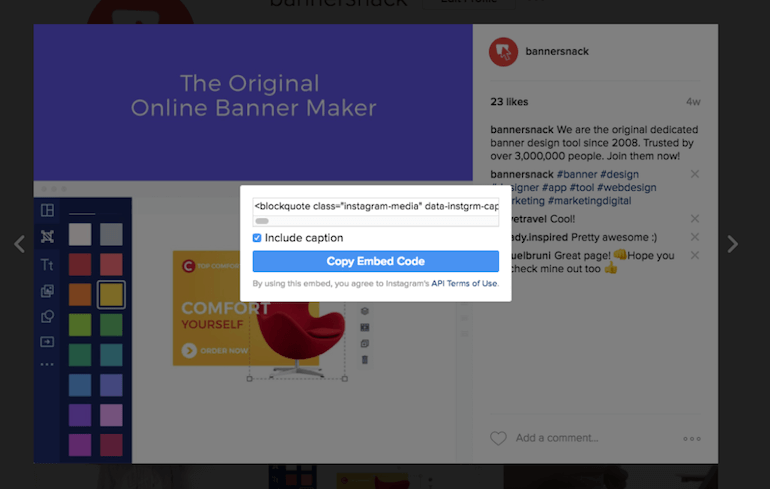
Task: Go to the next post arrow
Action: 732,244
